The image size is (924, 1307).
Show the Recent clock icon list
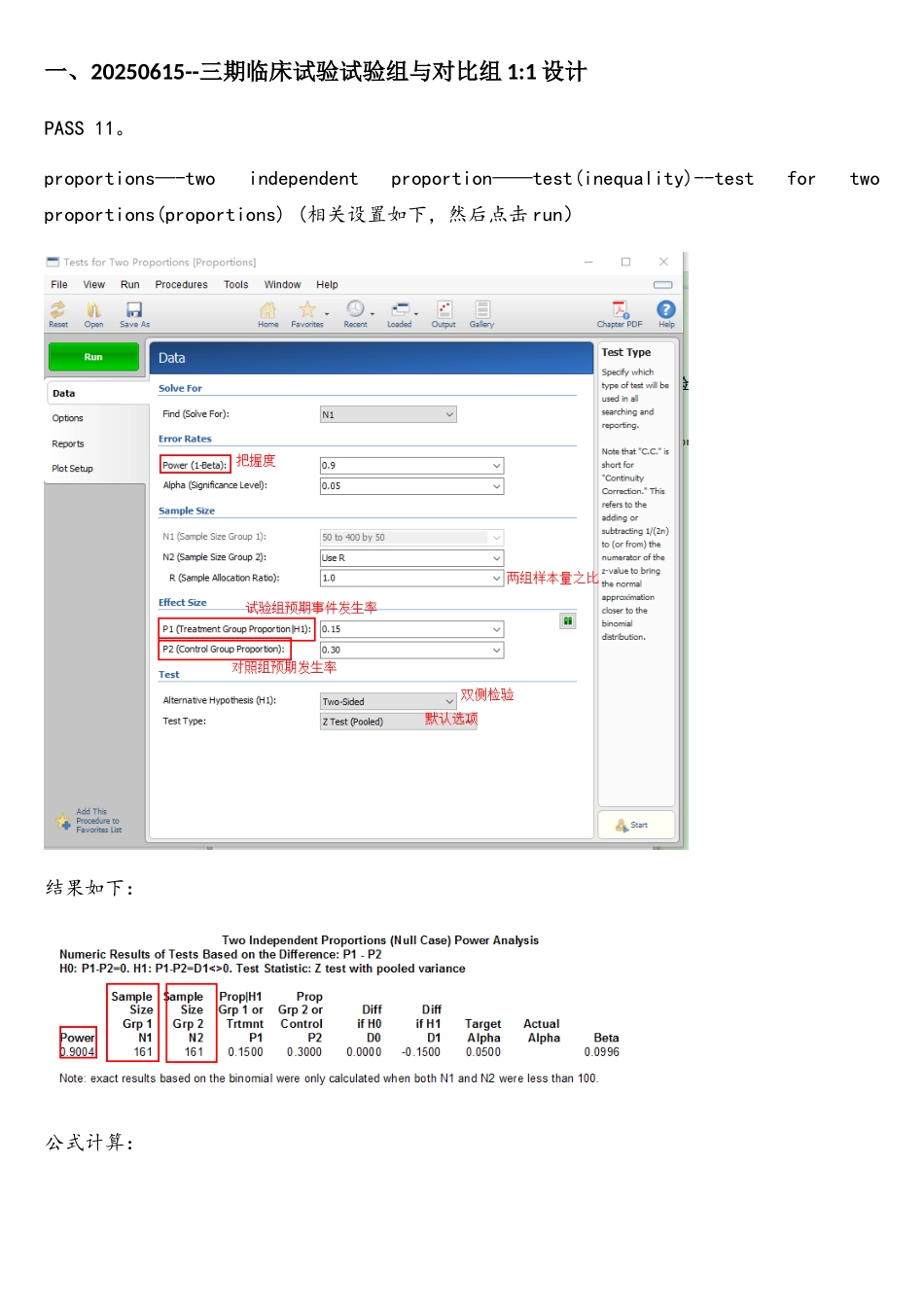(x=355, y=314)
